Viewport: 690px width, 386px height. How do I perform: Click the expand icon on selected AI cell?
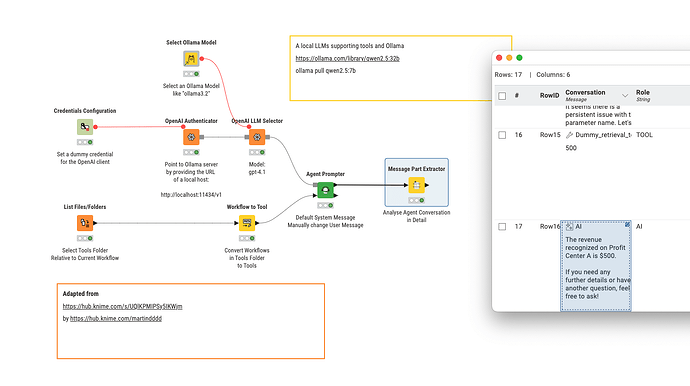[627, 224]
